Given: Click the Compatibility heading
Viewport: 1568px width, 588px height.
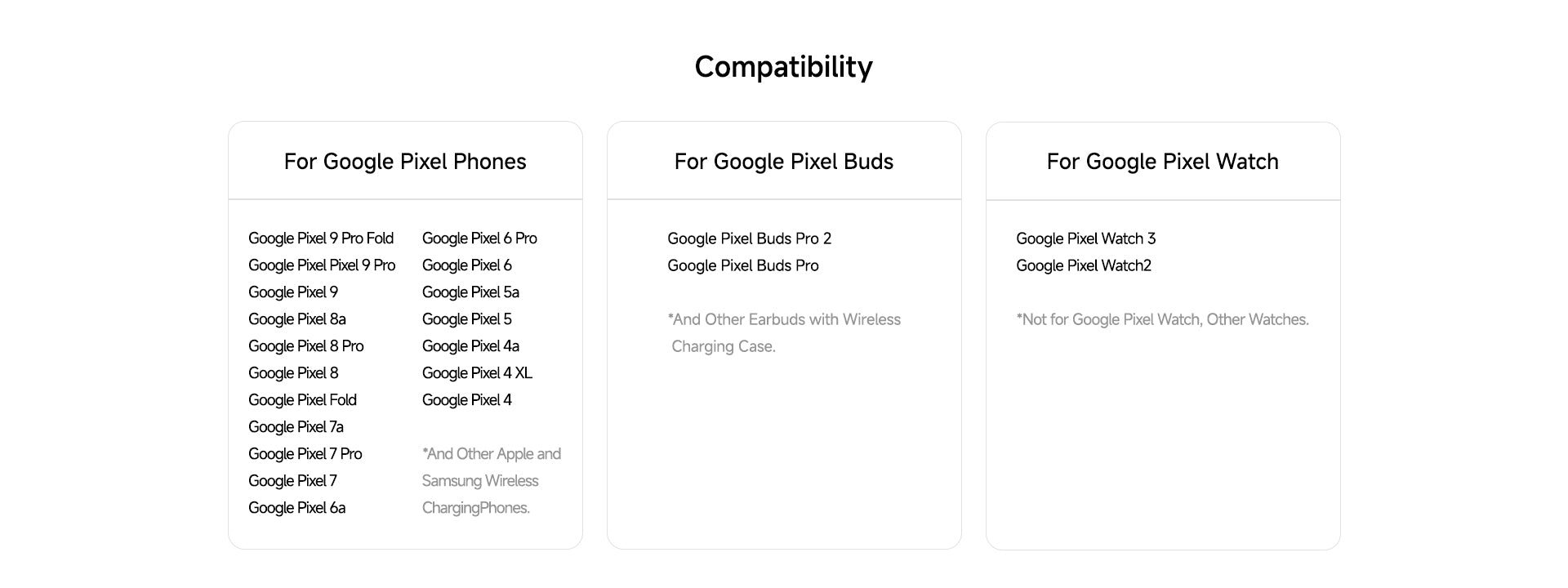Looking at the screenshot, I should [x=783, y=68].
